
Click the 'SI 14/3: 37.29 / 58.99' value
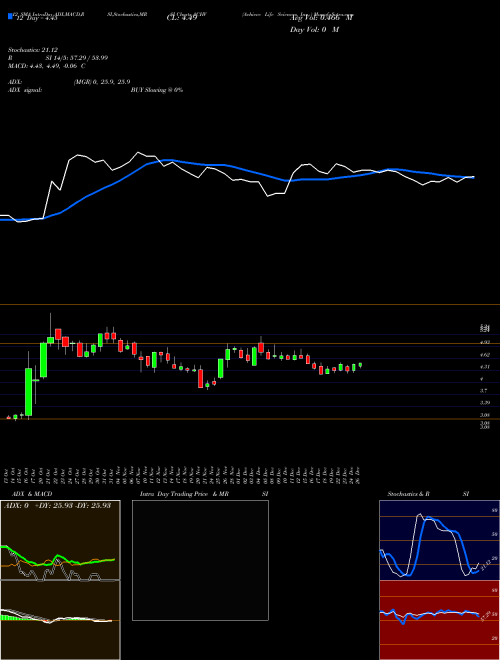pos(77,58)
